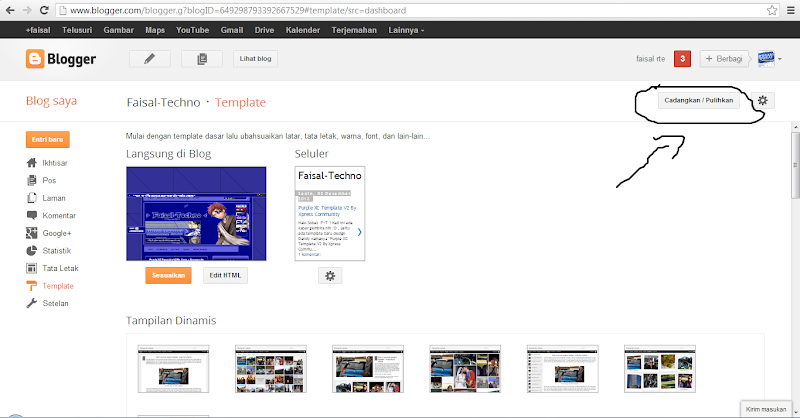This screenshot has height=418, width=800.
Task: Open Statistik label in sidebar
Action: [57, 251]
